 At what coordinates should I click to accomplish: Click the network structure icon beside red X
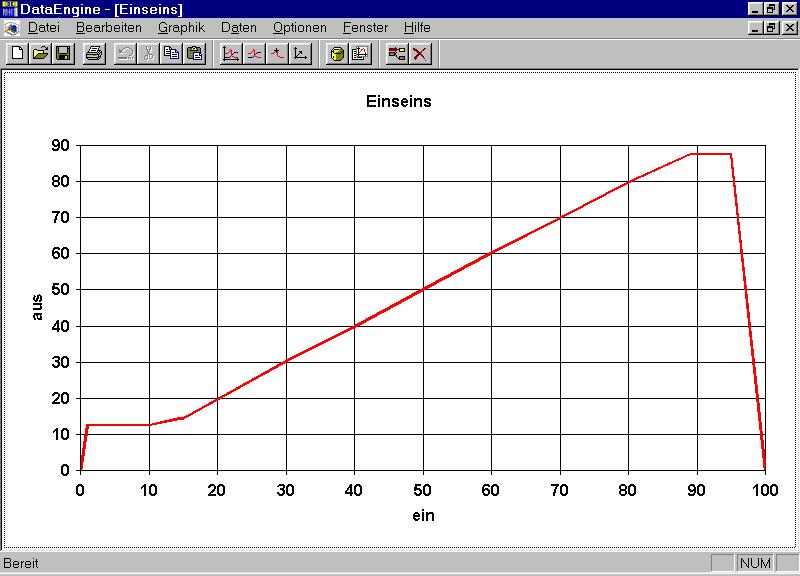[397, 53]
